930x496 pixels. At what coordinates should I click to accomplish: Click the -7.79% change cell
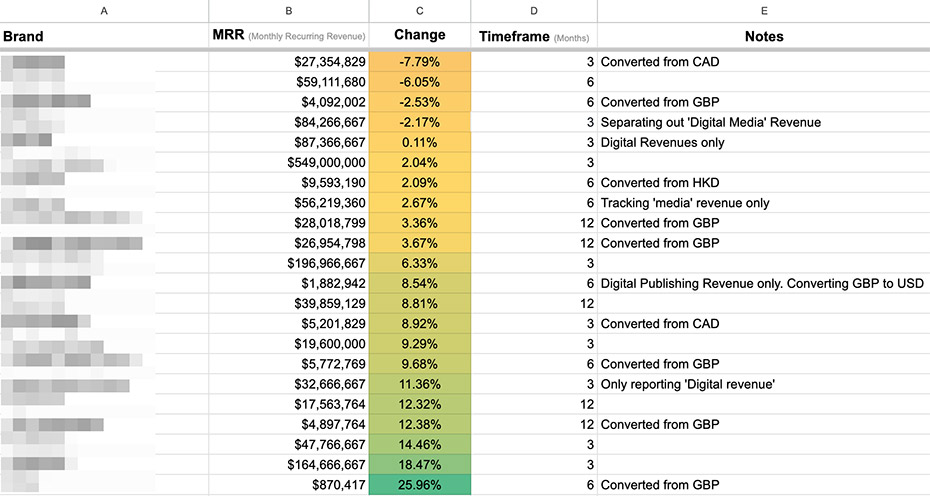pos(420,62)
